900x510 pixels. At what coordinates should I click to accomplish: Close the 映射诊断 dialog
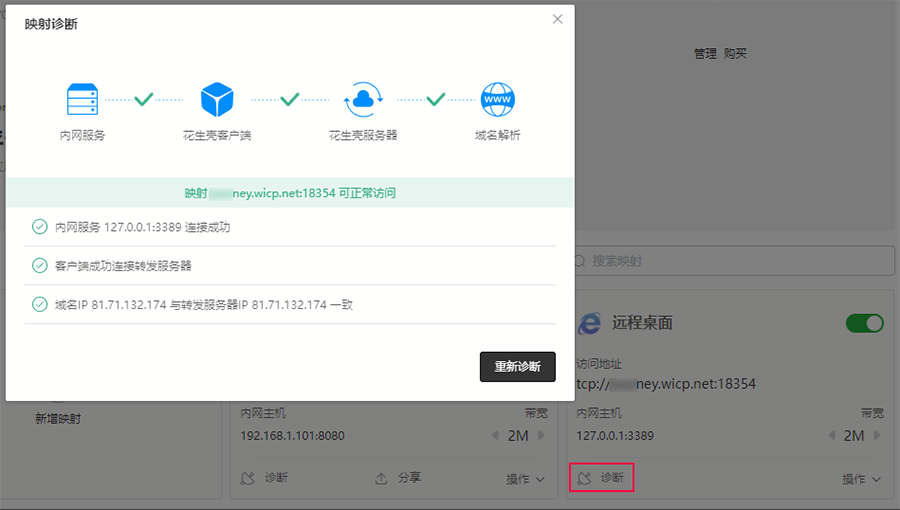click(x=557, y=19)
